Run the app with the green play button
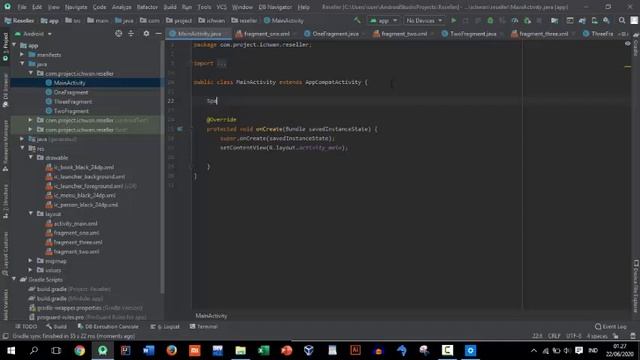The height and width of the screenshot is (360, 640). point(453,20)
